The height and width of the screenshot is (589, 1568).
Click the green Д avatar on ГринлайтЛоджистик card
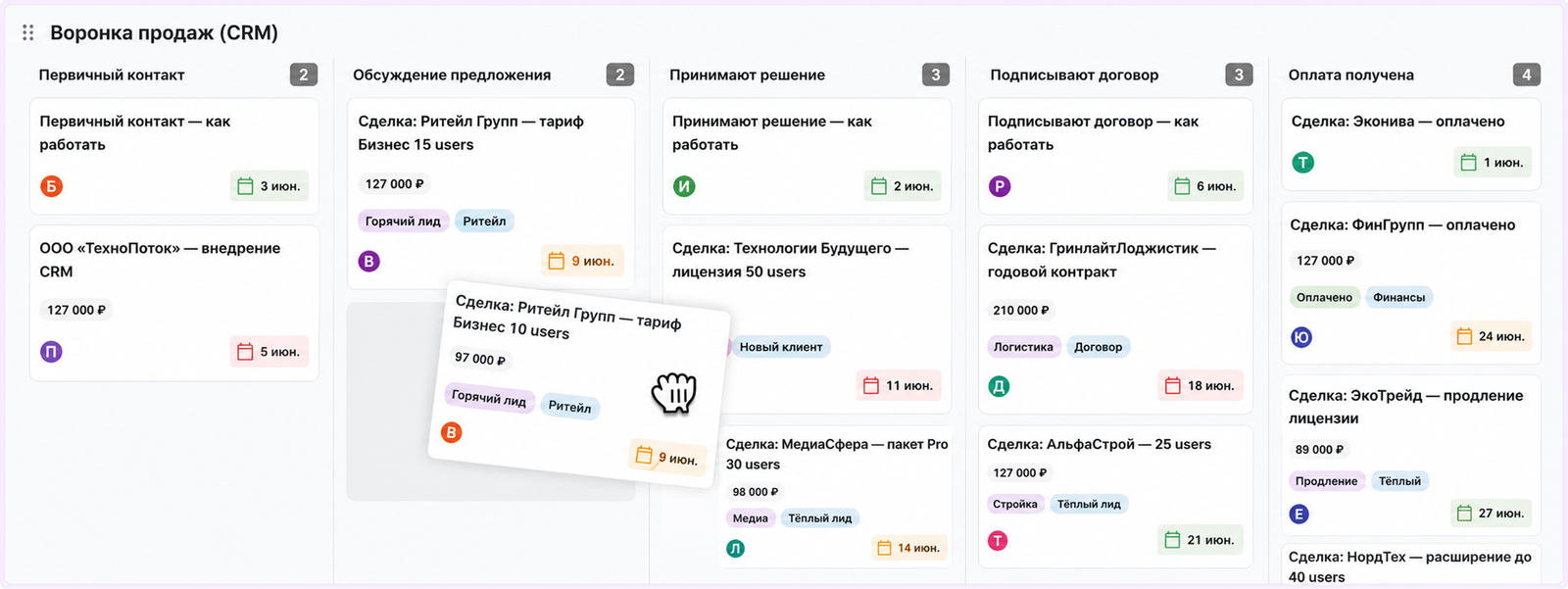click(x=999, y=386)
